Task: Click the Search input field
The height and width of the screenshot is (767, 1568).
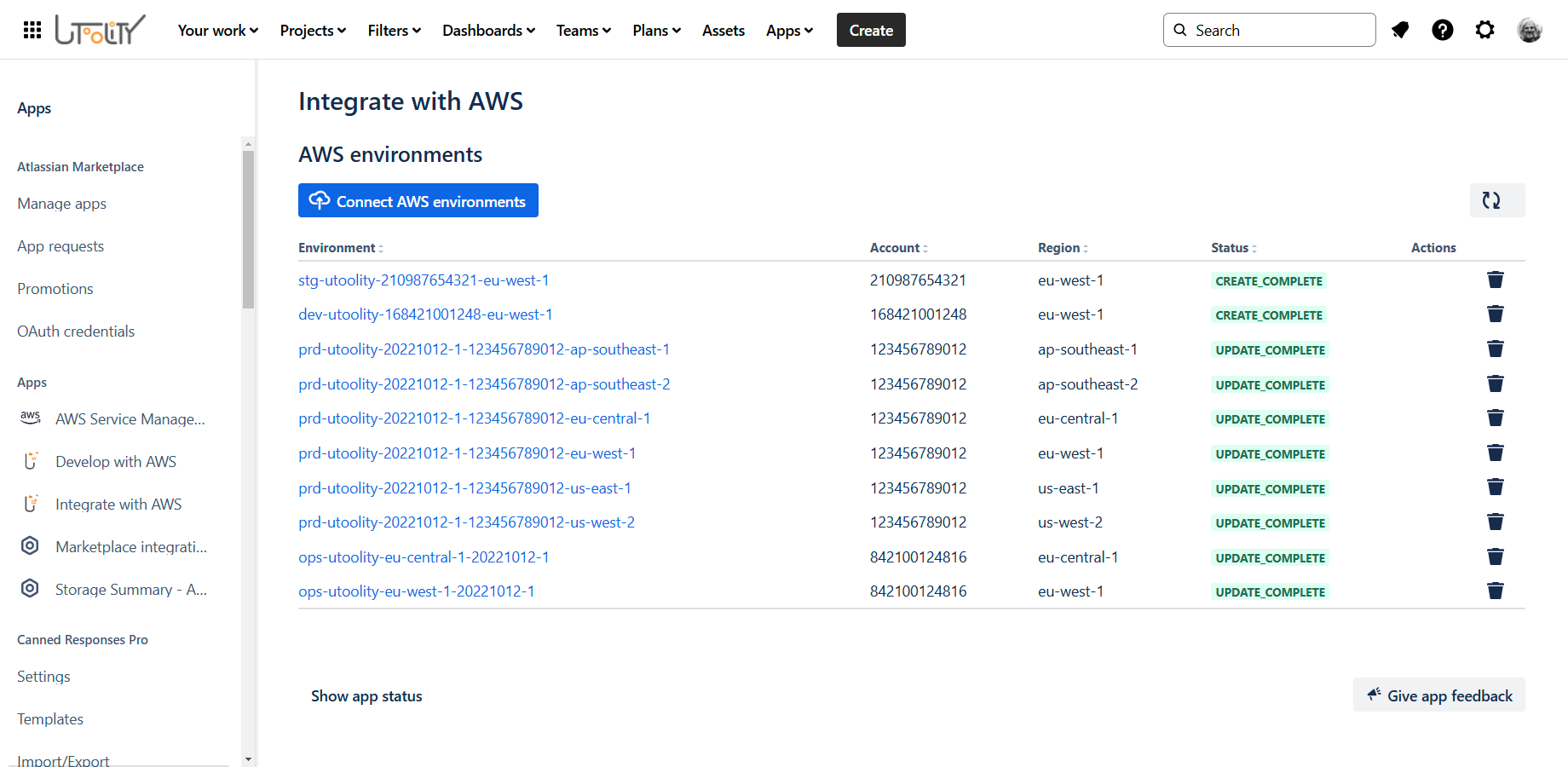Action: click(x=1270, y=30)
